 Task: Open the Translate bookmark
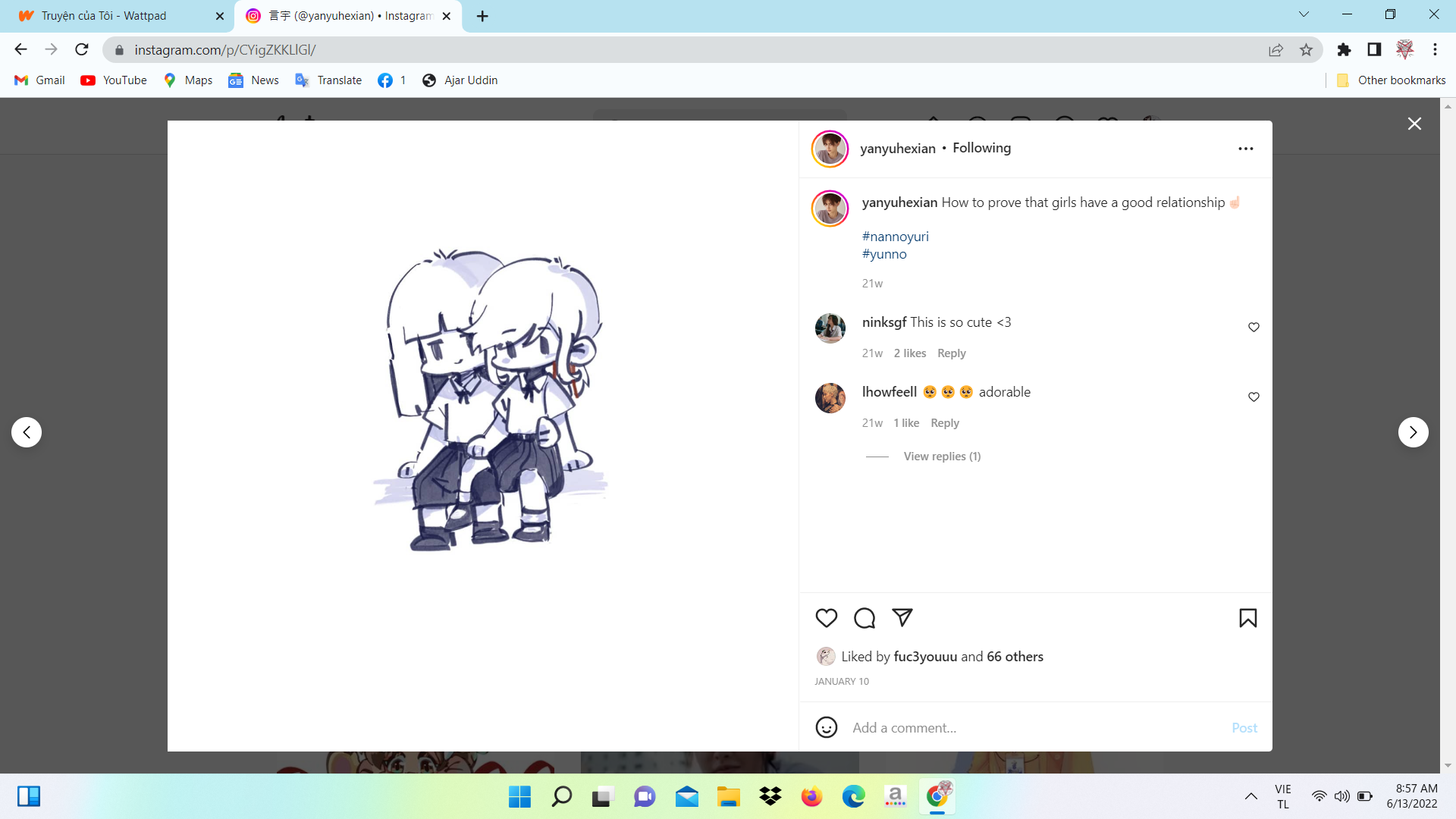(x=328, y=80)
